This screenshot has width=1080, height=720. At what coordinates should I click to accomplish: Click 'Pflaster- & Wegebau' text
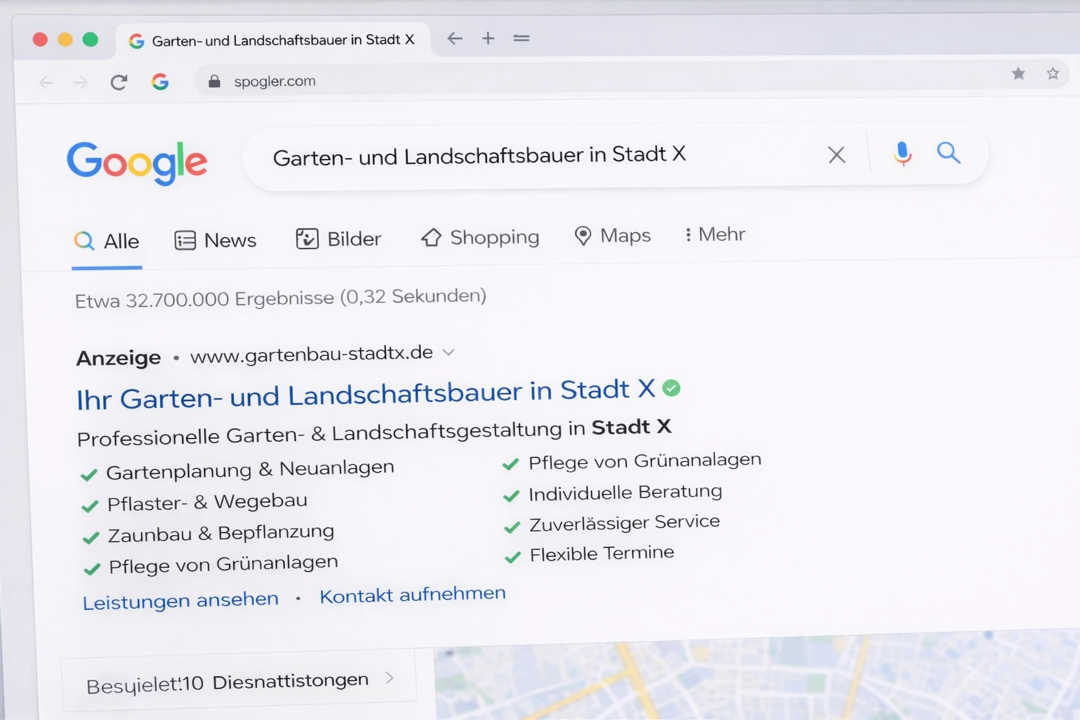point(207,502)
